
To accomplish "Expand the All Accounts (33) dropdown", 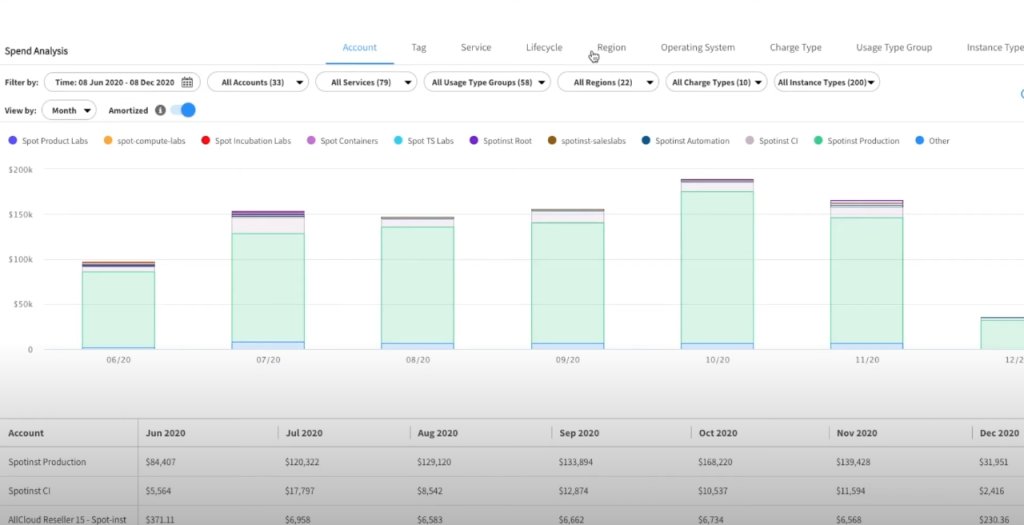I will coord(257,82).
